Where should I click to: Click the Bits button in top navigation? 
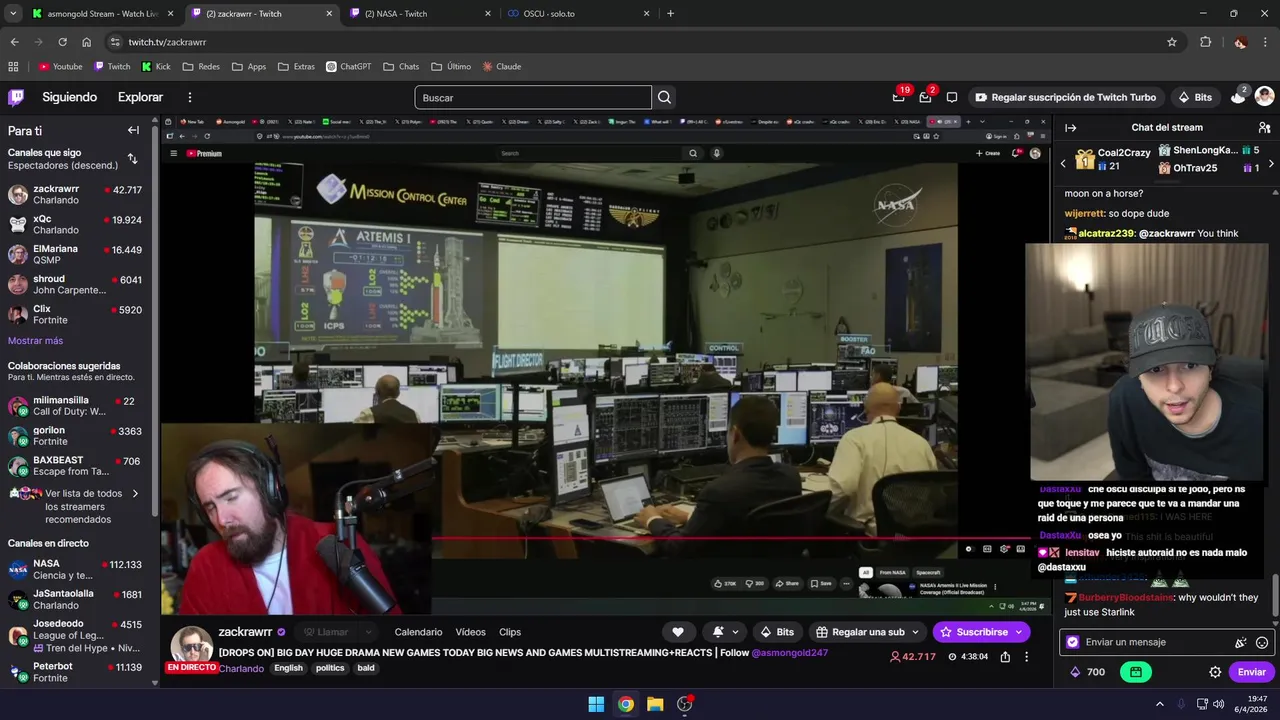pos(1195,97)
